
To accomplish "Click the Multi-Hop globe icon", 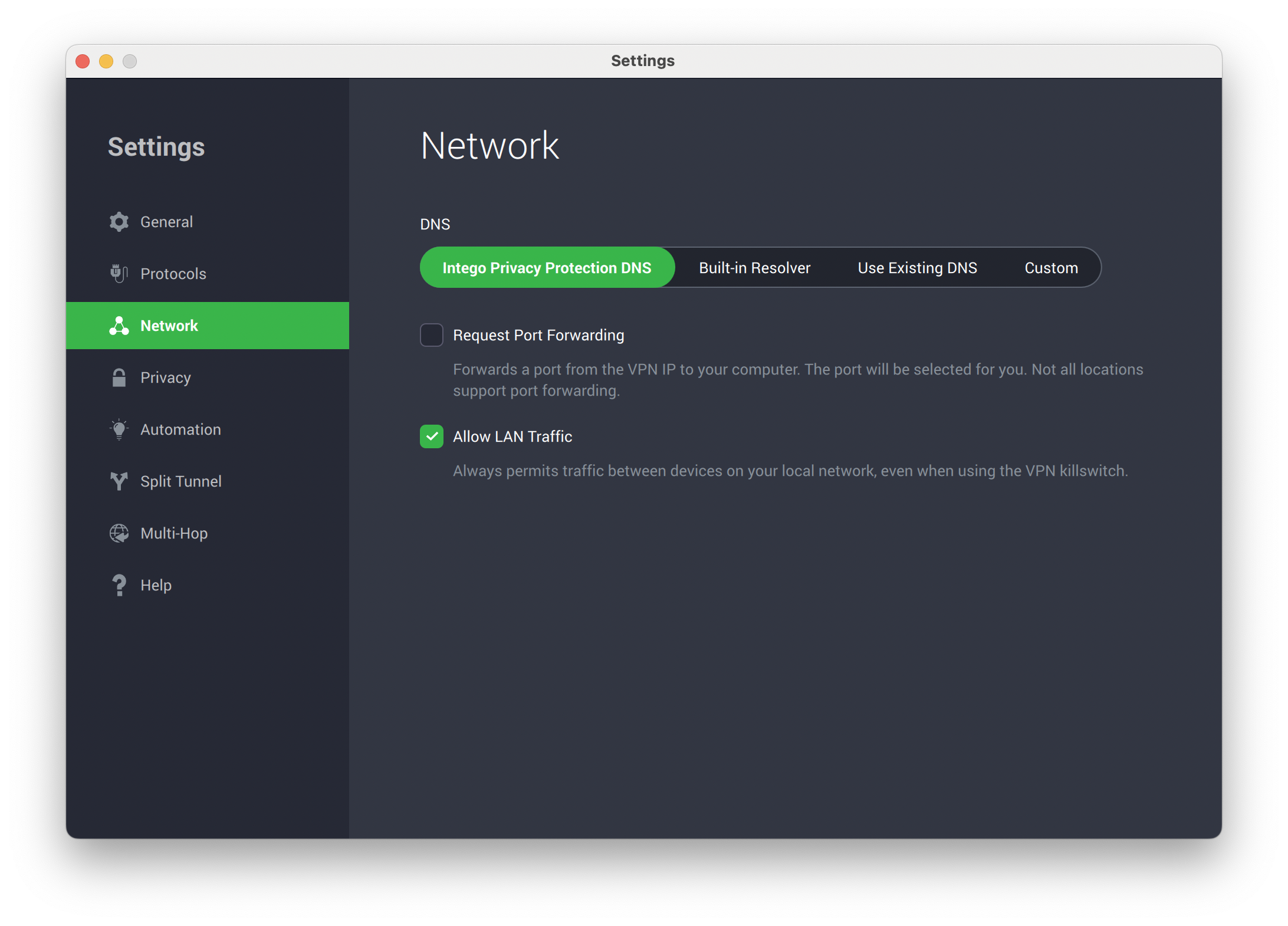I will 119,533.
